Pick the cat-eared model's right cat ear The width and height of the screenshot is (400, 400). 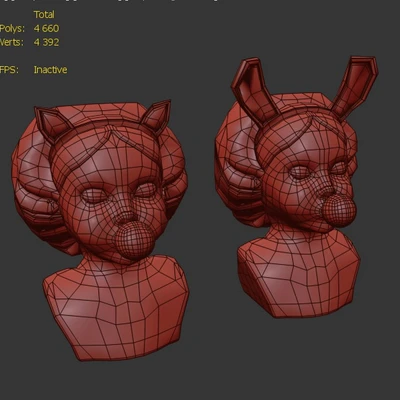(x=156, y=116)
